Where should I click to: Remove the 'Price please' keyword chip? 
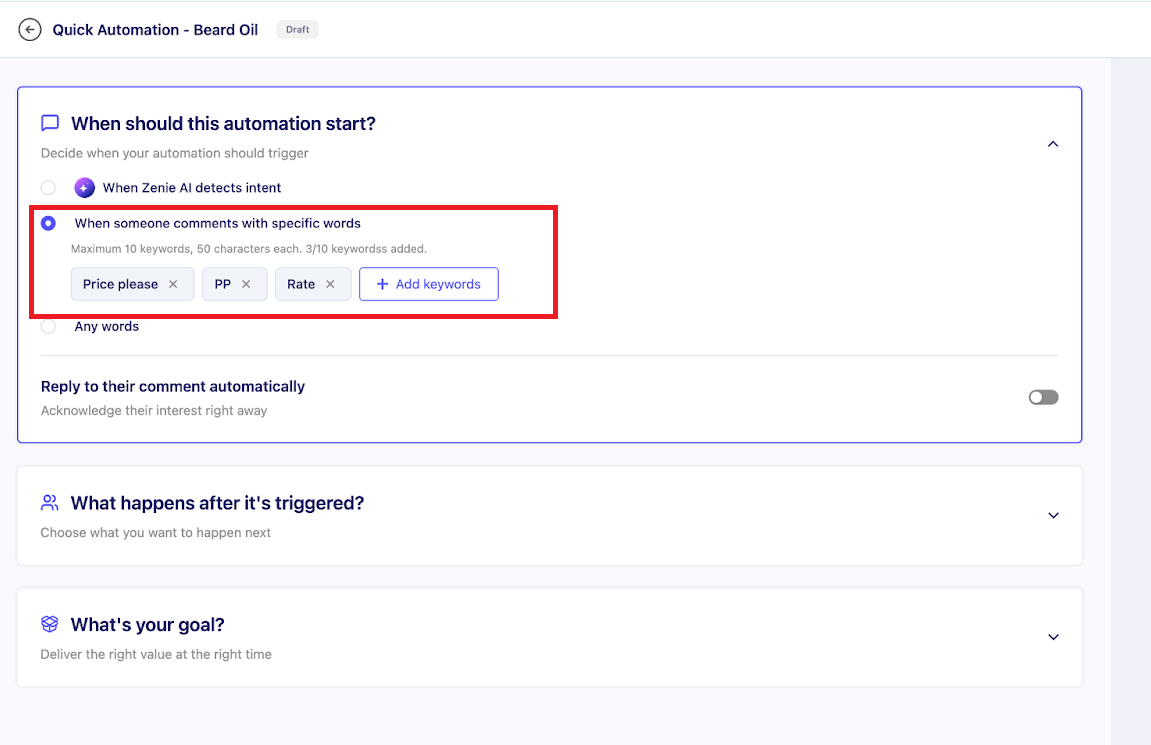click(x=173, y=284)
